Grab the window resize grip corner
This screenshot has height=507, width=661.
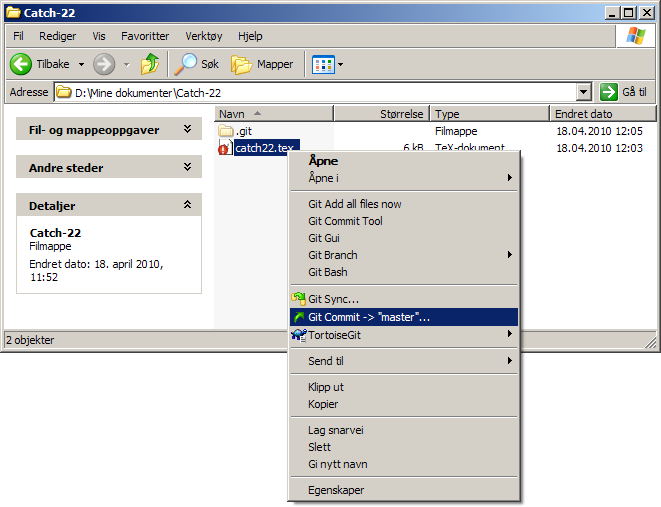[x=650, y=342]
